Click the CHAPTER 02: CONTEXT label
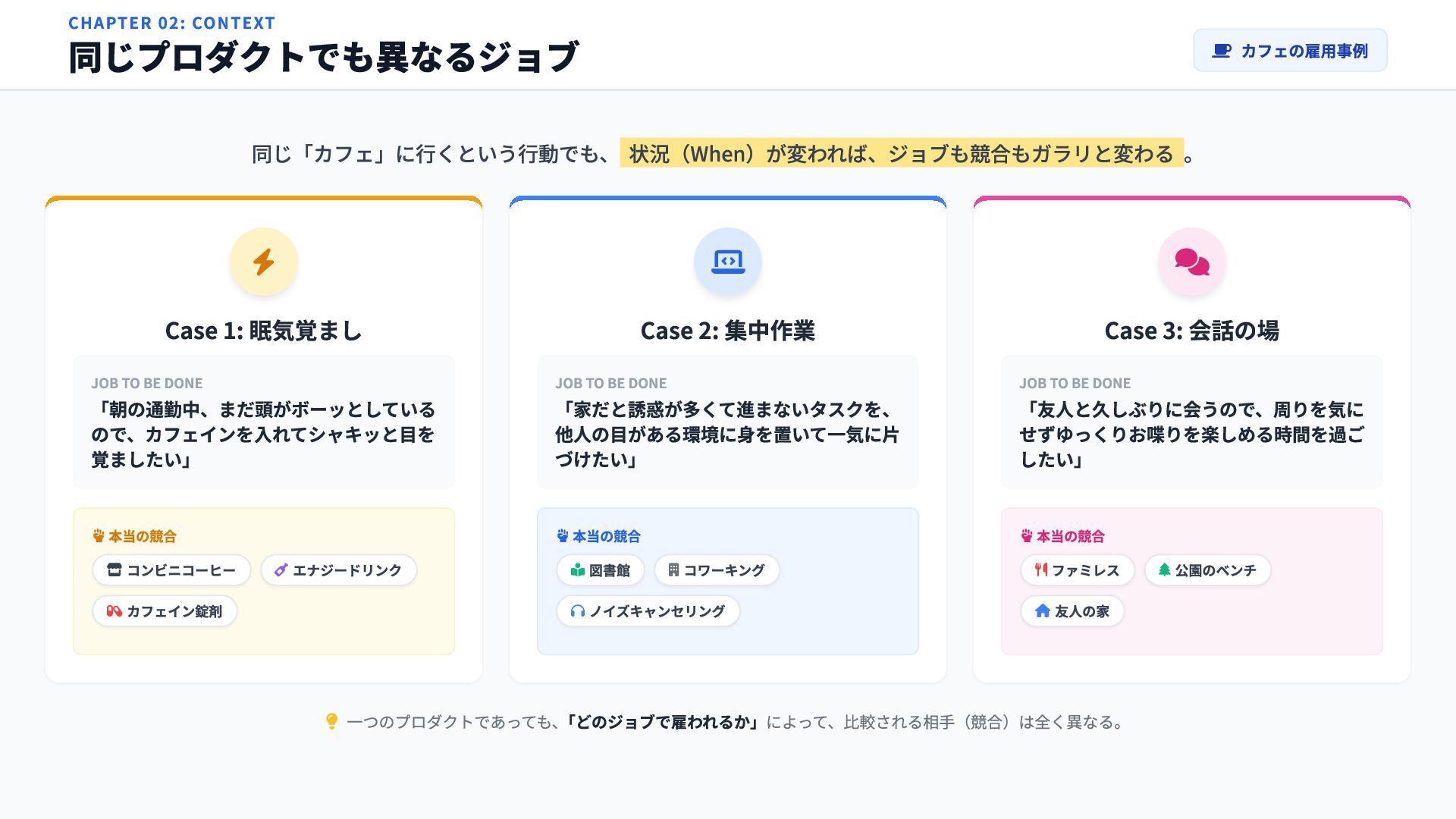This screenshot has width=1456, height=819. (172, 23)
